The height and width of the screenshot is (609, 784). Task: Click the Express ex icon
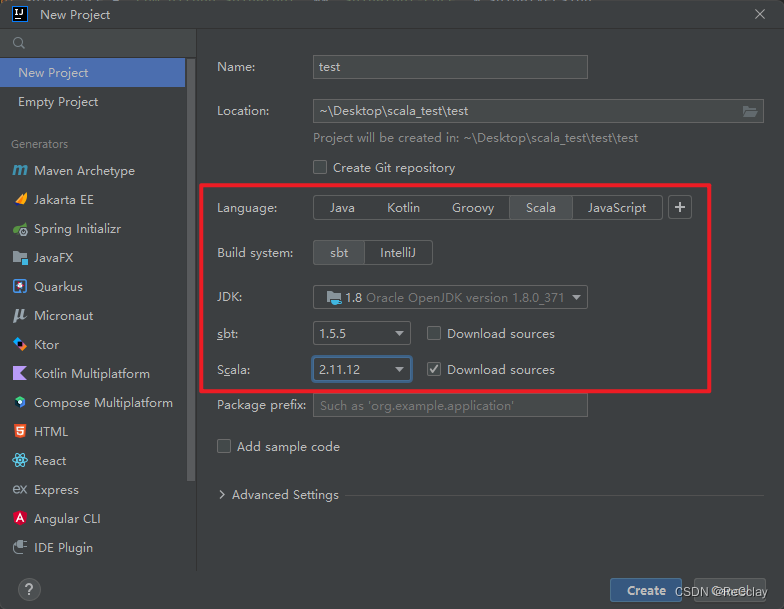tap(20, 490)
